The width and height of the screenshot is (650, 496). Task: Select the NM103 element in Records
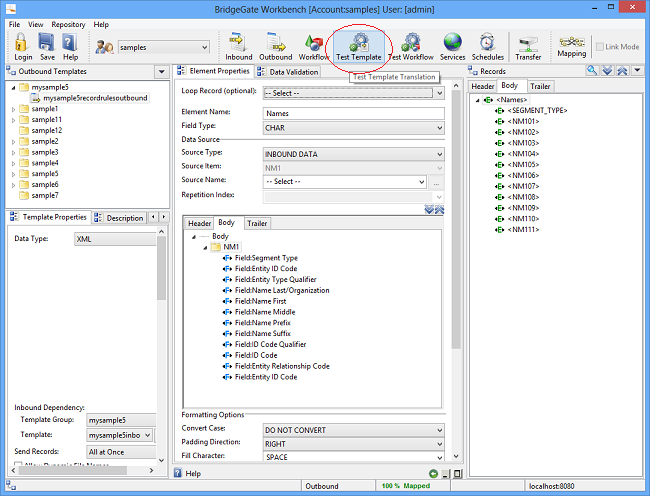pyautogui.click(x=523, y=143)
